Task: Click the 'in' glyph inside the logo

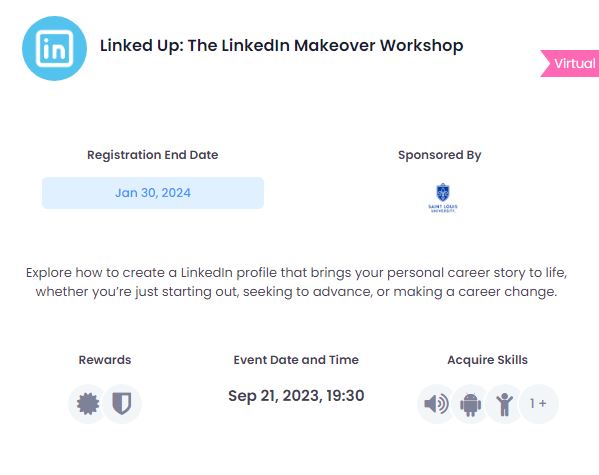Action: [x=54, y=49]
